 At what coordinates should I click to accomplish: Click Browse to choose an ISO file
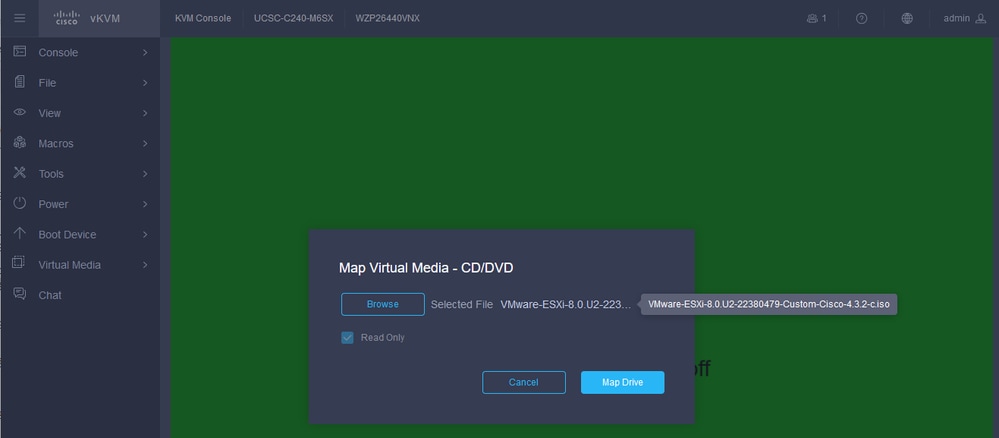coord(383,304)
